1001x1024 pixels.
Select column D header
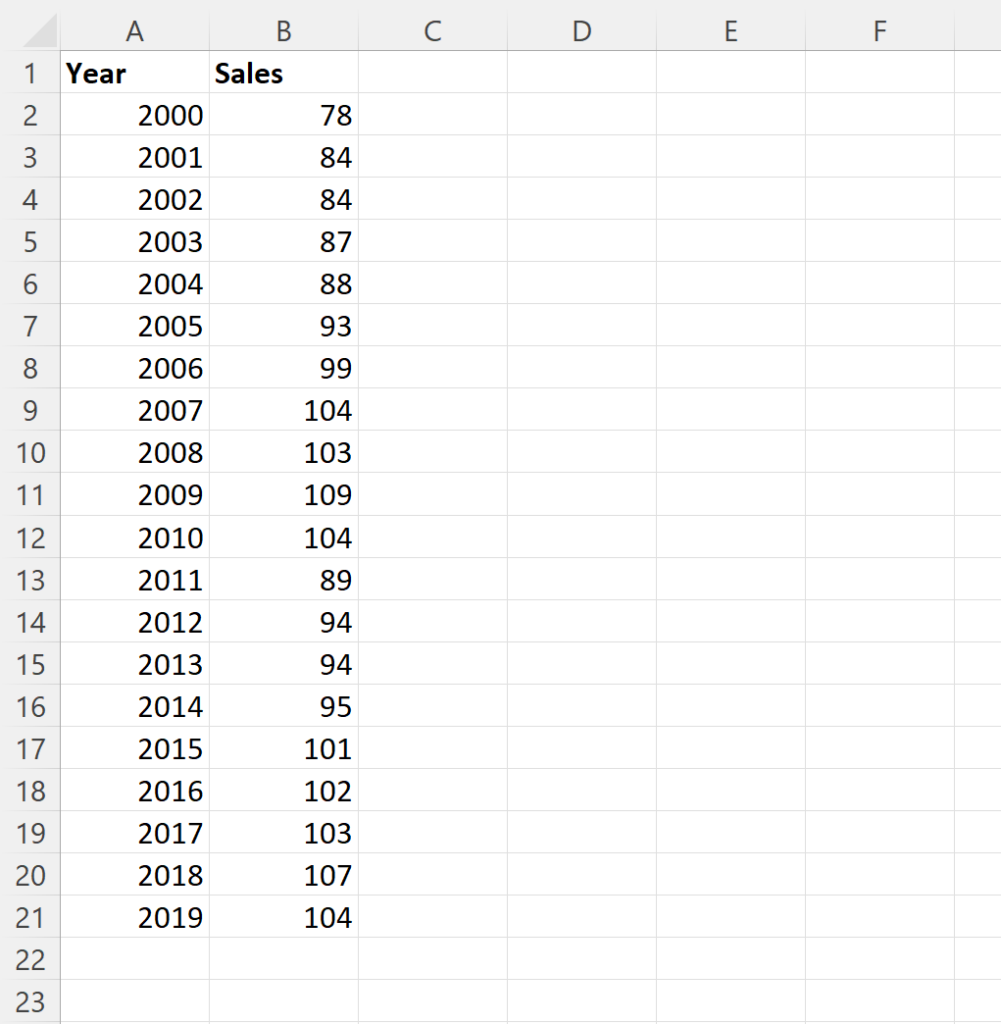click(x=581, y=31)
